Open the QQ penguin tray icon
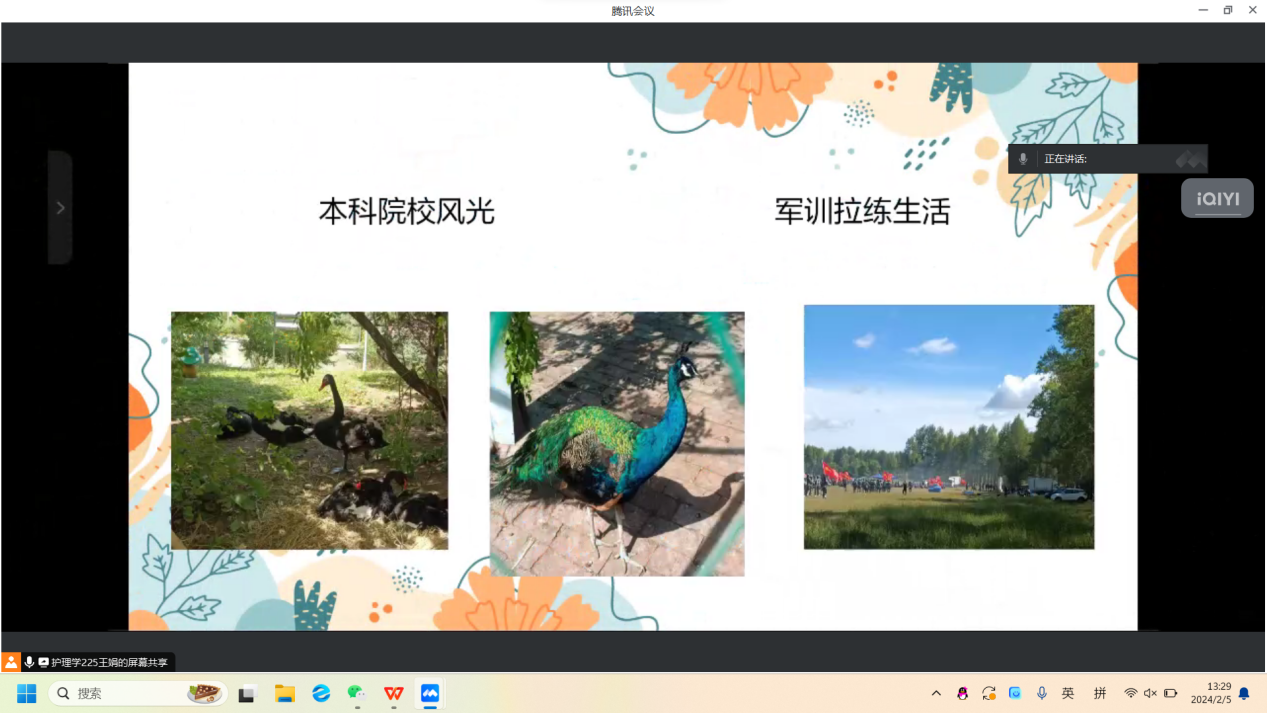The height and width of the screenshot is (713, 1267). pos(962,693)
